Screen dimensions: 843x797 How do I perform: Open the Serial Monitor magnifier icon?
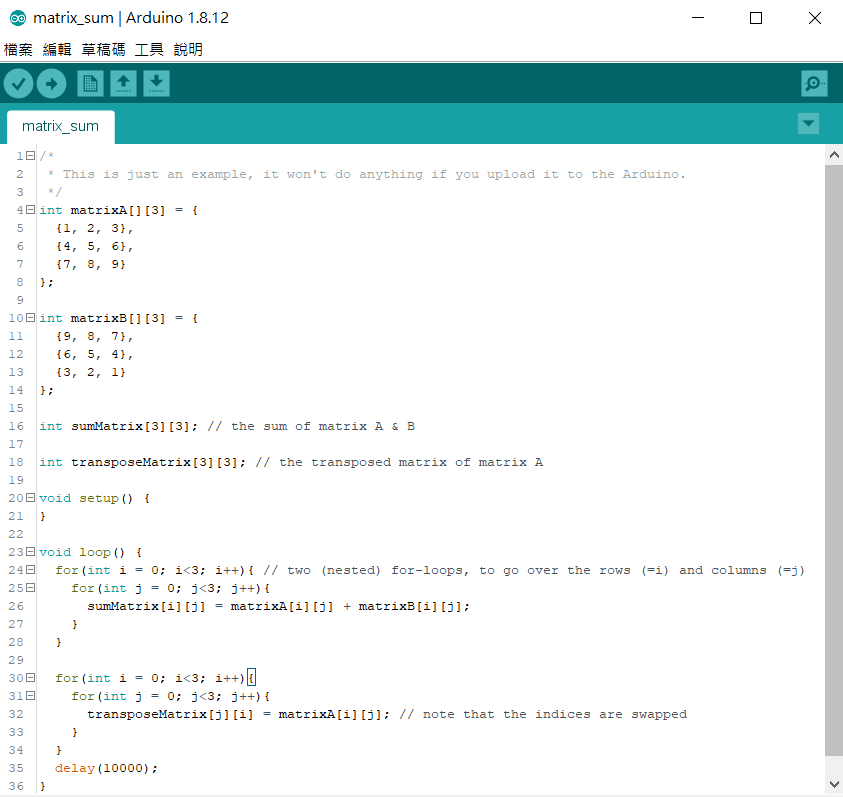click(814, 84)
